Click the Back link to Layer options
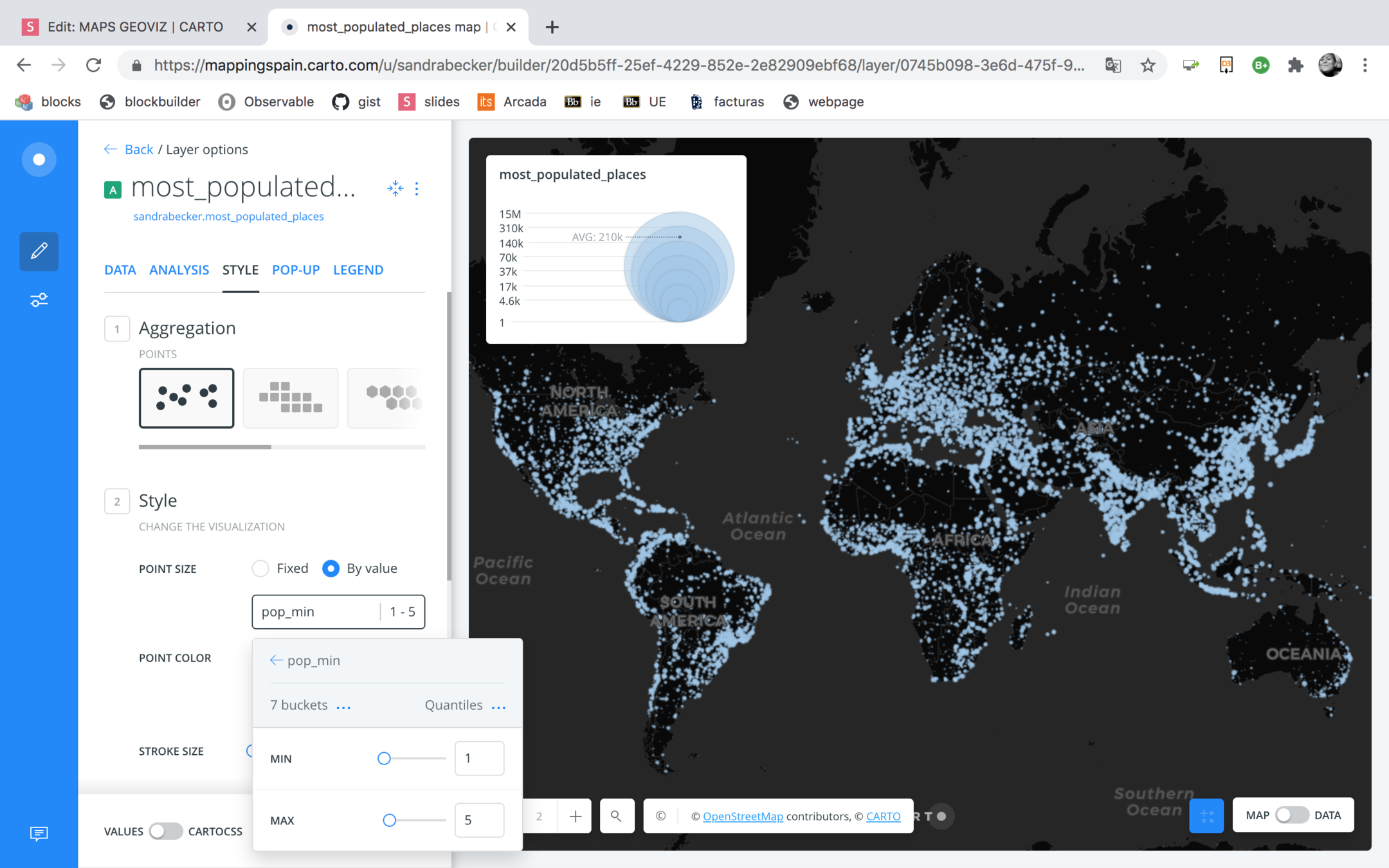Viewport: 1389px width, 868px height. [138, 149]
